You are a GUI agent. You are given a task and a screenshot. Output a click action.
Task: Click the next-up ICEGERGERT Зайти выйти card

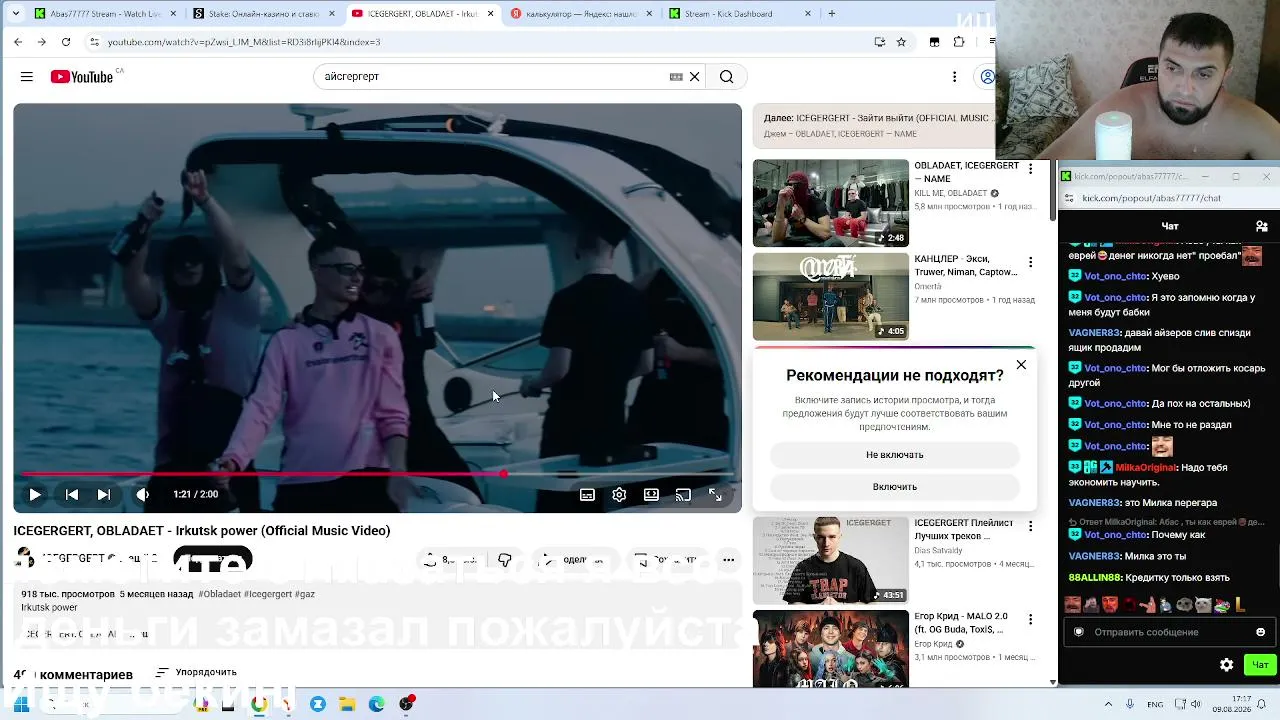(x=876, y=125)
